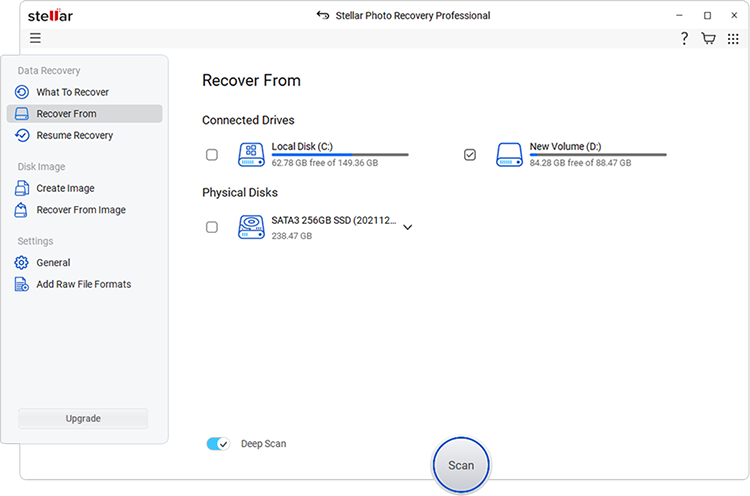Click the What To Recover icon

pyautogui.click(x=22, y=92)
